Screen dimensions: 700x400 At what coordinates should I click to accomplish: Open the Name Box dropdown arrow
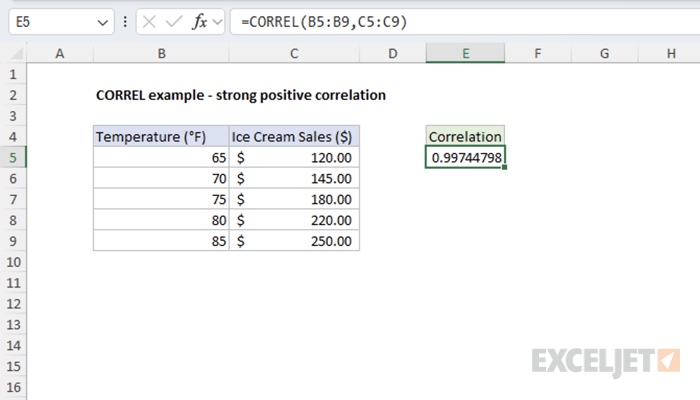103,22
